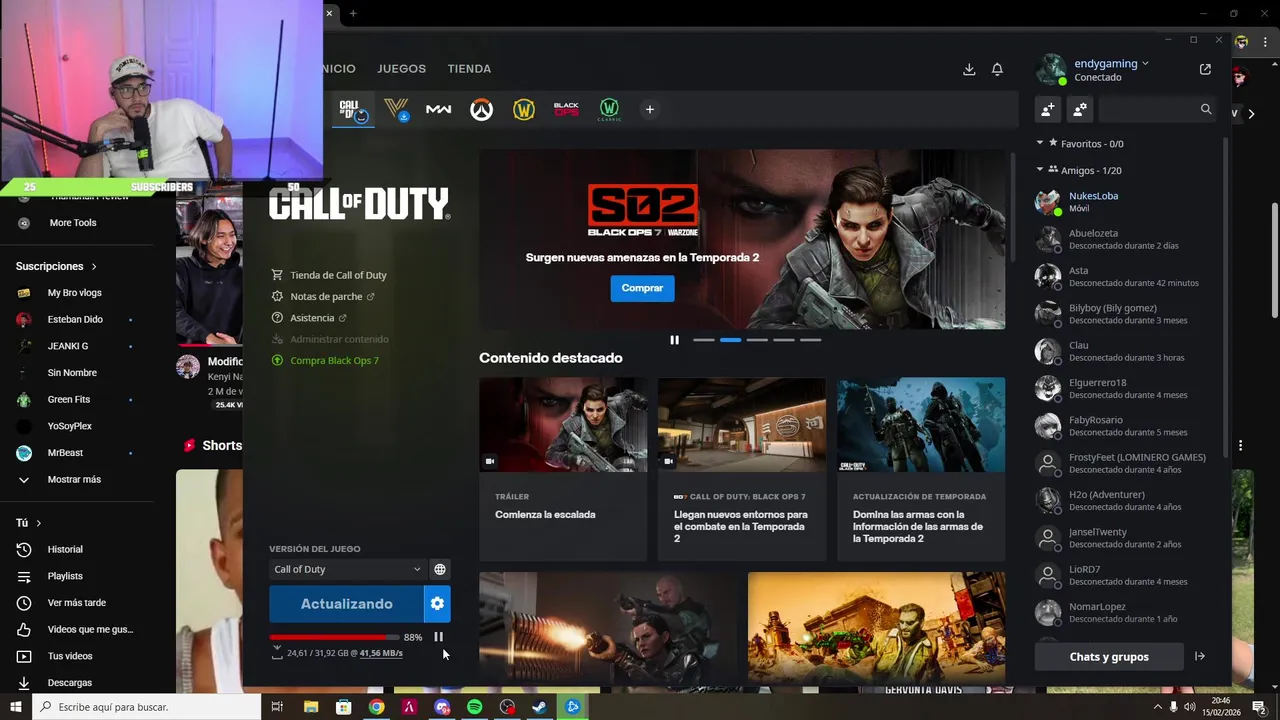Open the Season 2 weapons info card thumbnail
The image size is (1280, 720).
921,425
